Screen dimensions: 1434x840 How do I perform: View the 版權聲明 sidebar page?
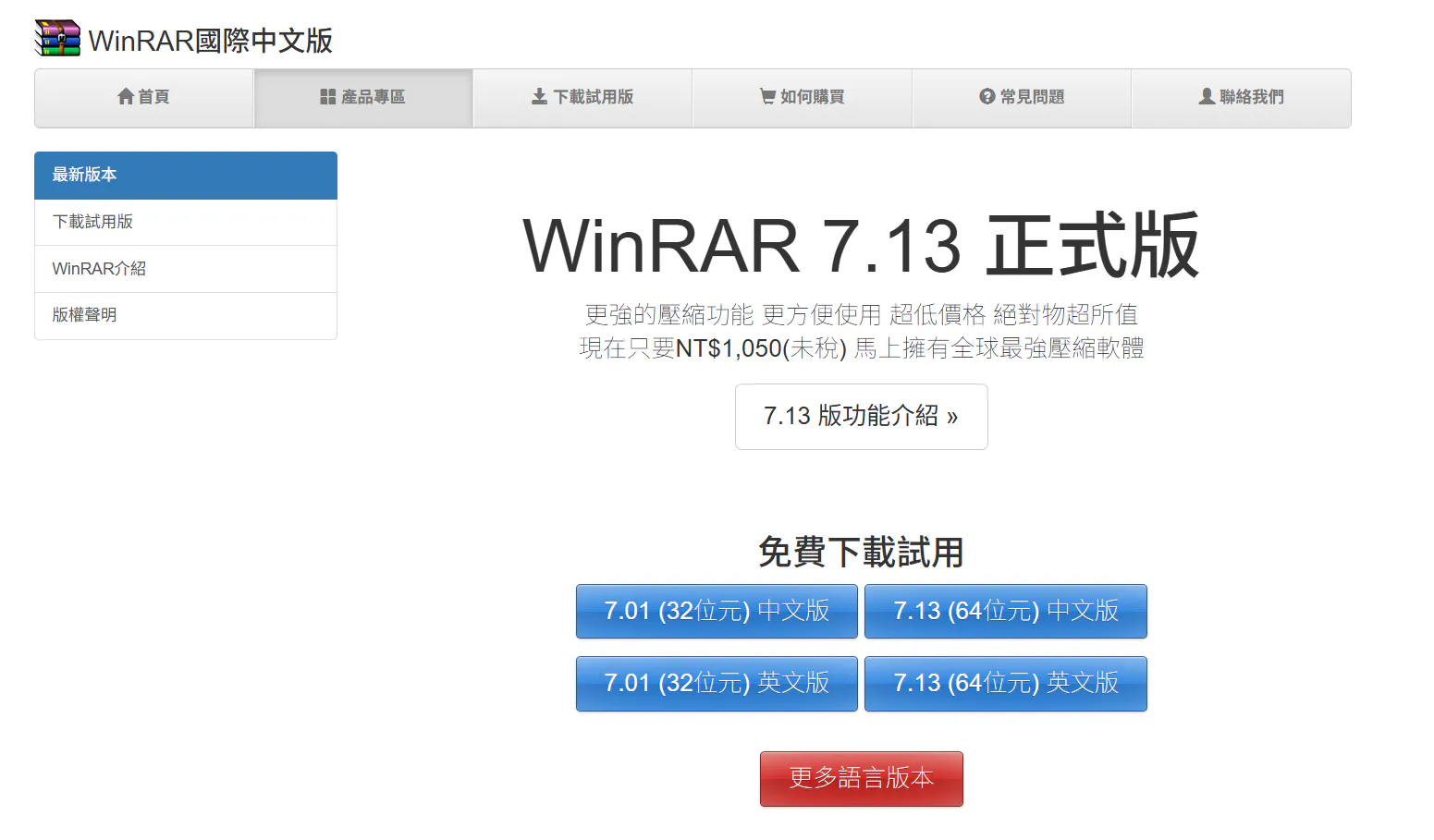185,315
